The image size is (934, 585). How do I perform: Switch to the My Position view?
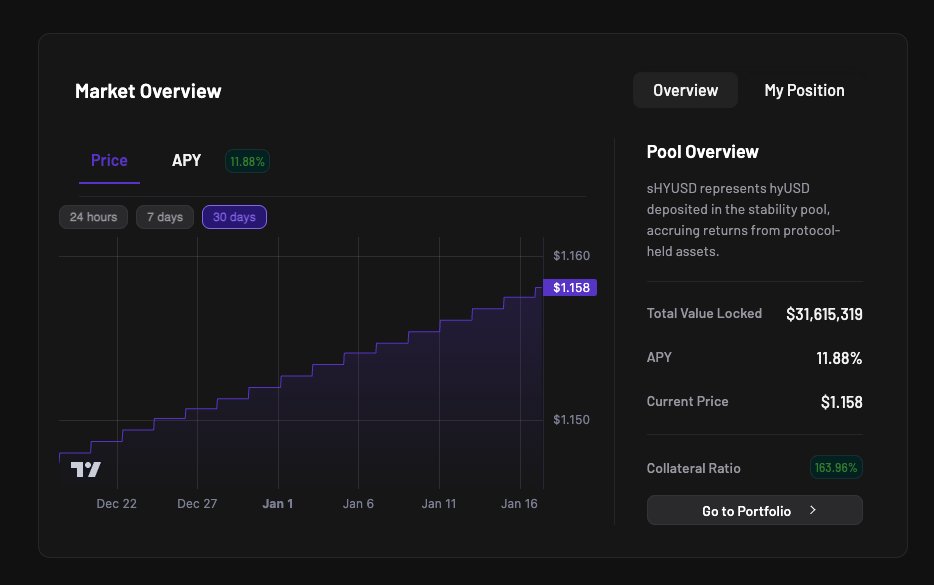point(804,90)
